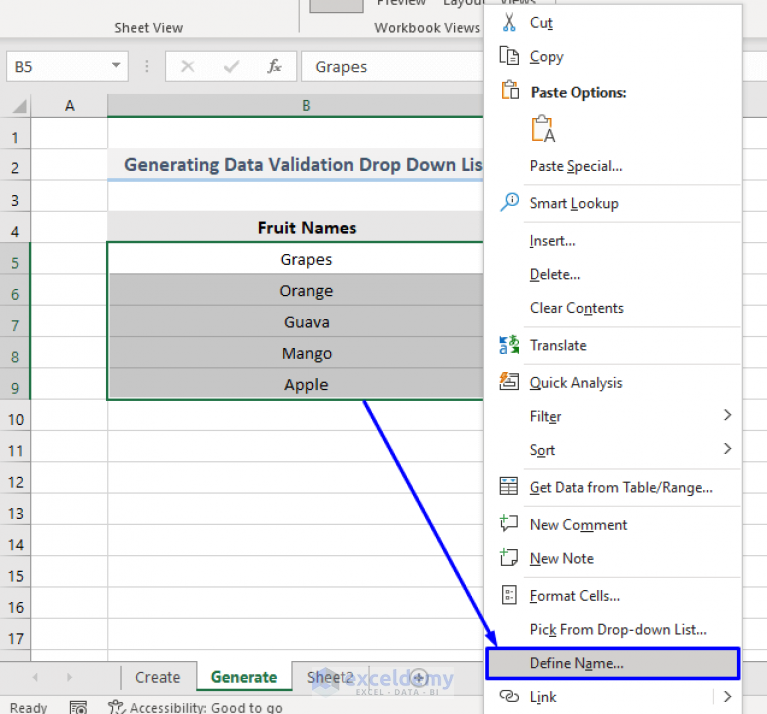767x714 pixels.
Task: Switch to the Create sheet tab
Action: (158, 677)
